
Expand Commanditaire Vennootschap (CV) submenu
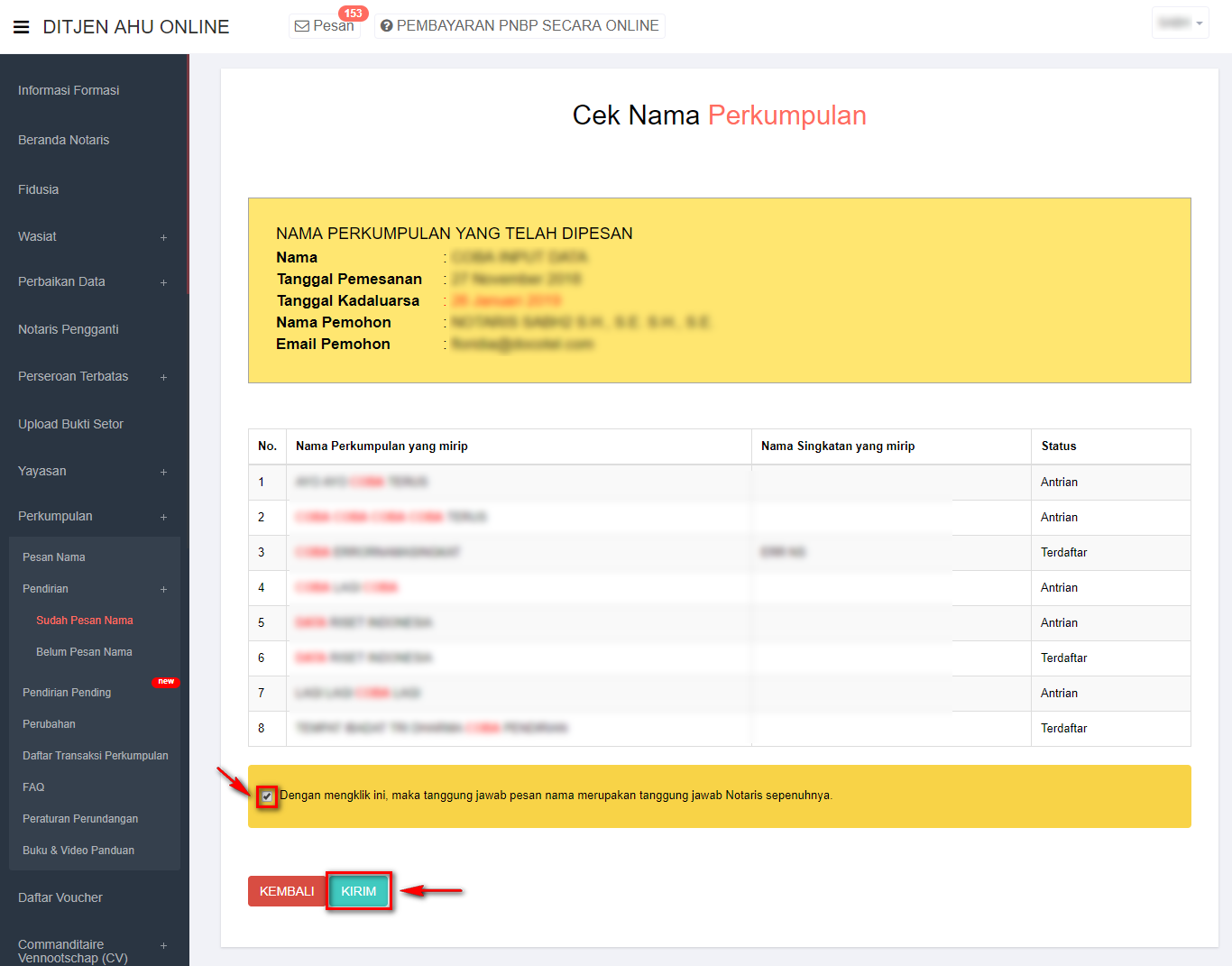point(163,945)
